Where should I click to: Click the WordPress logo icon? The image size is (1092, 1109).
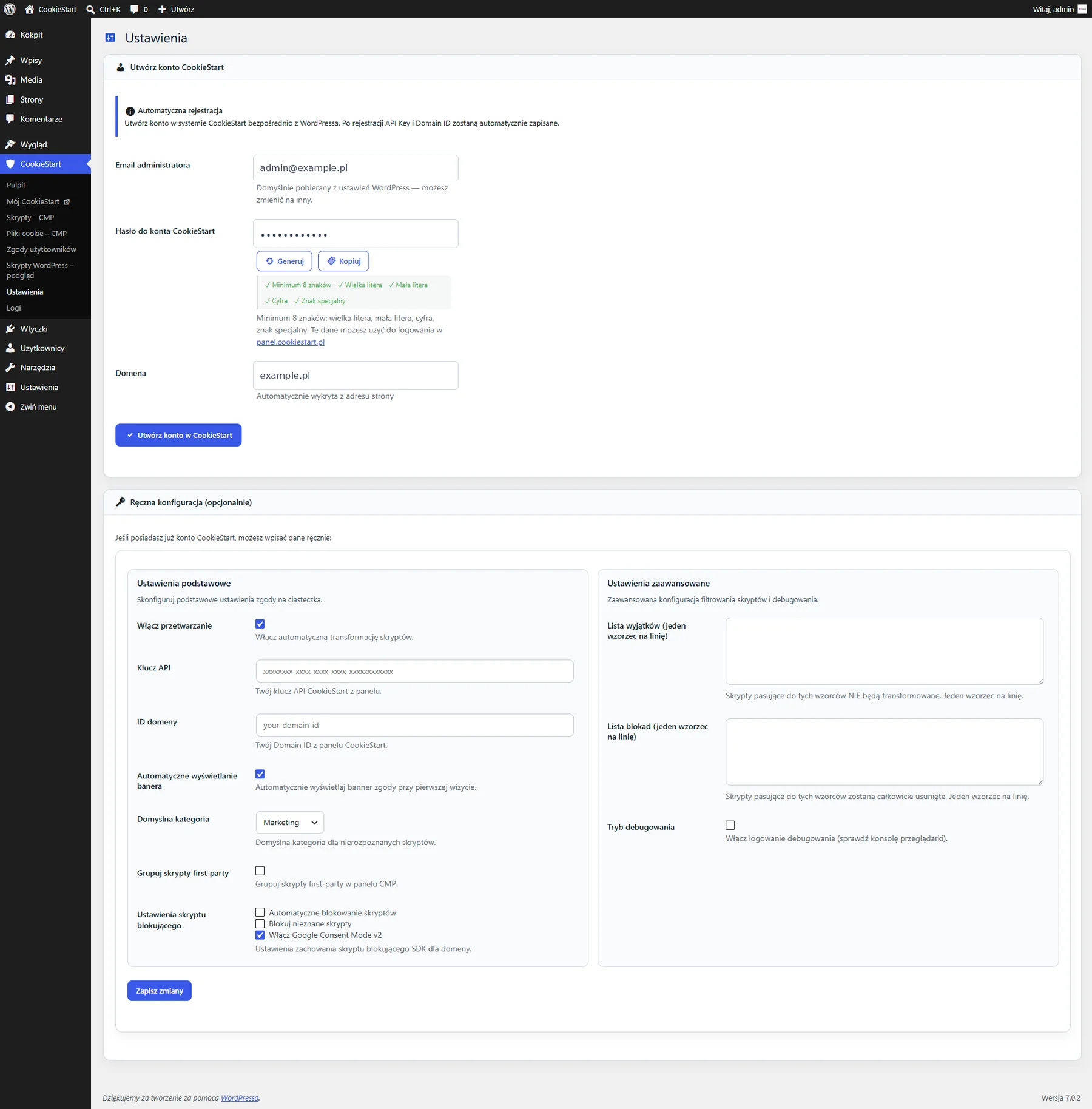pyautogui.click(x=10, y=9)
